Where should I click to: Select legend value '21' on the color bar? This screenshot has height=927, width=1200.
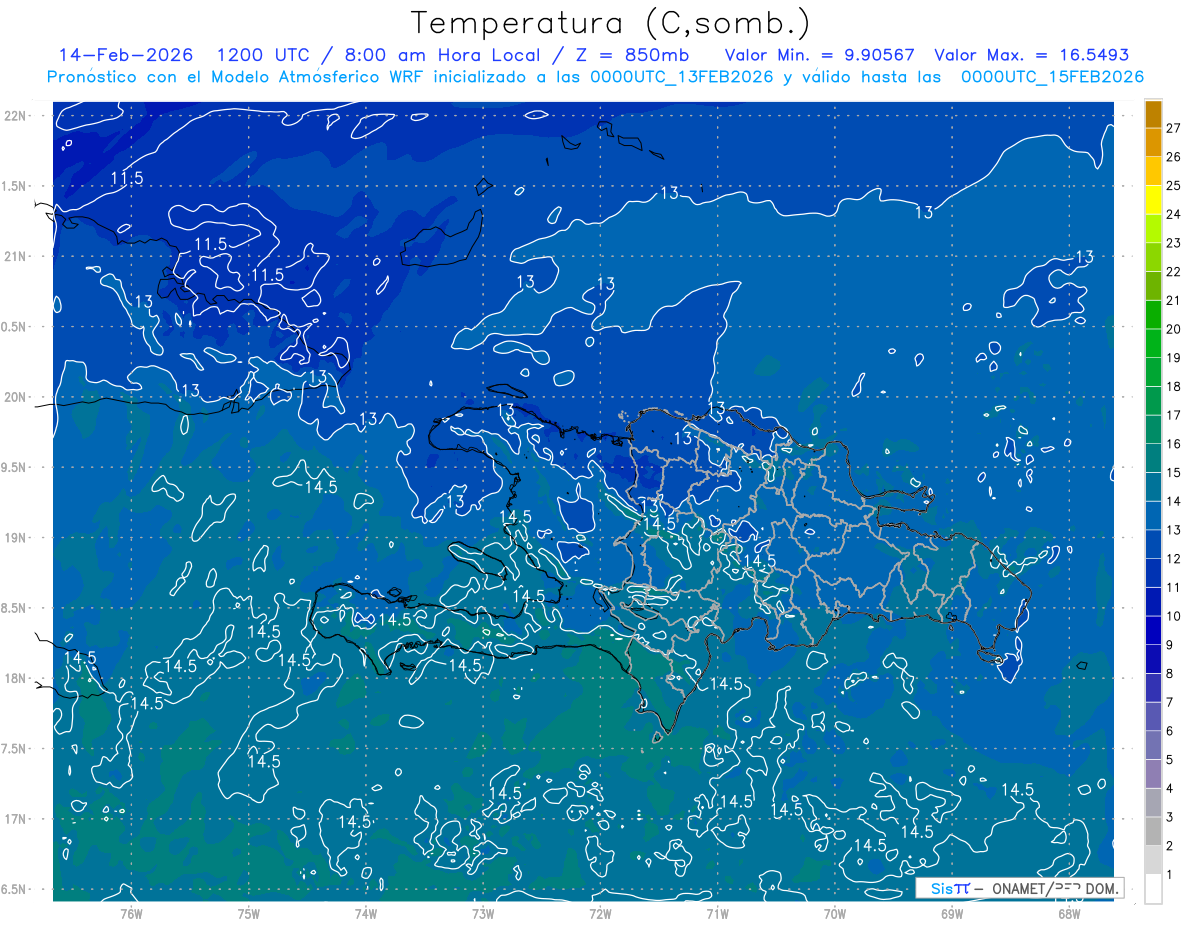1173,300
